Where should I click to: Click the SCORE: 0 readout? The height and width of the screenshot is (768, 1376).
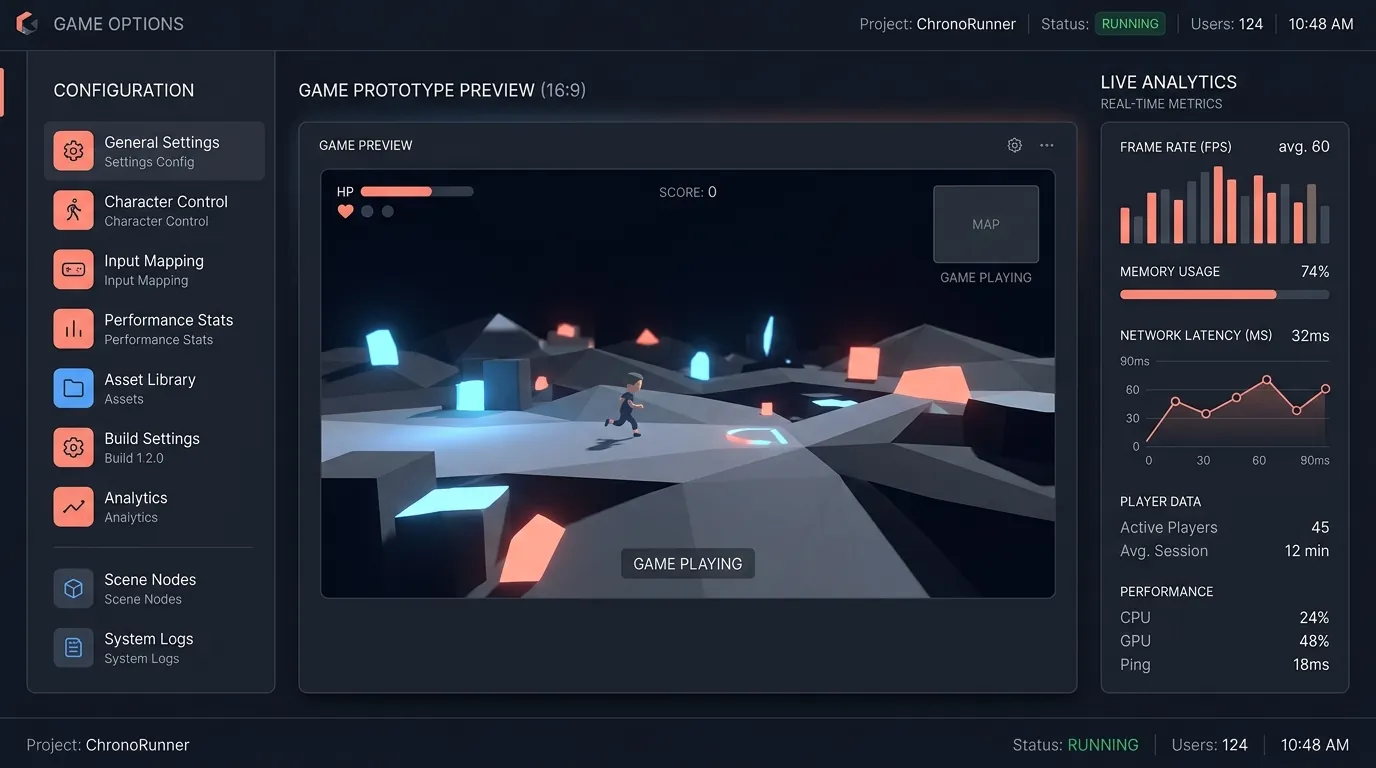[688, 192]
